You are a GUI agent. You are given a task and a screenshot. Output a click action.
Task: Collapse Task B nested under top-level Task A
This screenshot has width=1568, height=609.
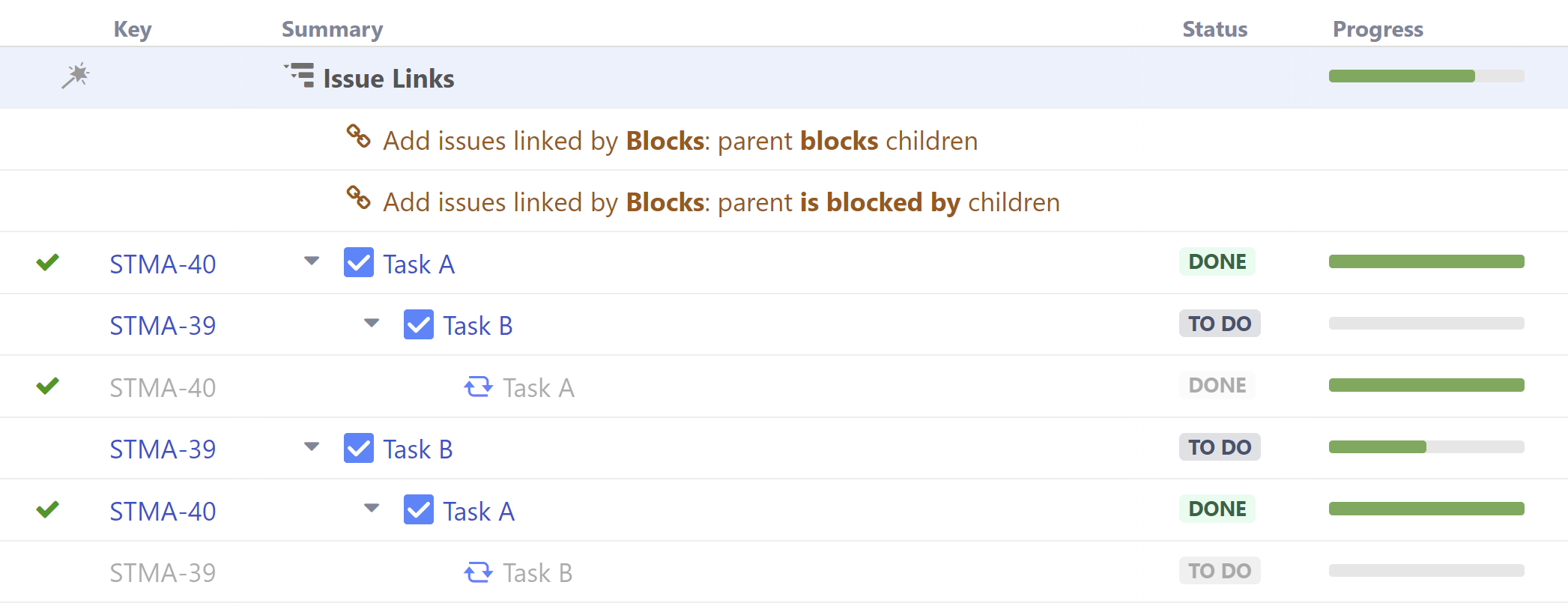372,324
